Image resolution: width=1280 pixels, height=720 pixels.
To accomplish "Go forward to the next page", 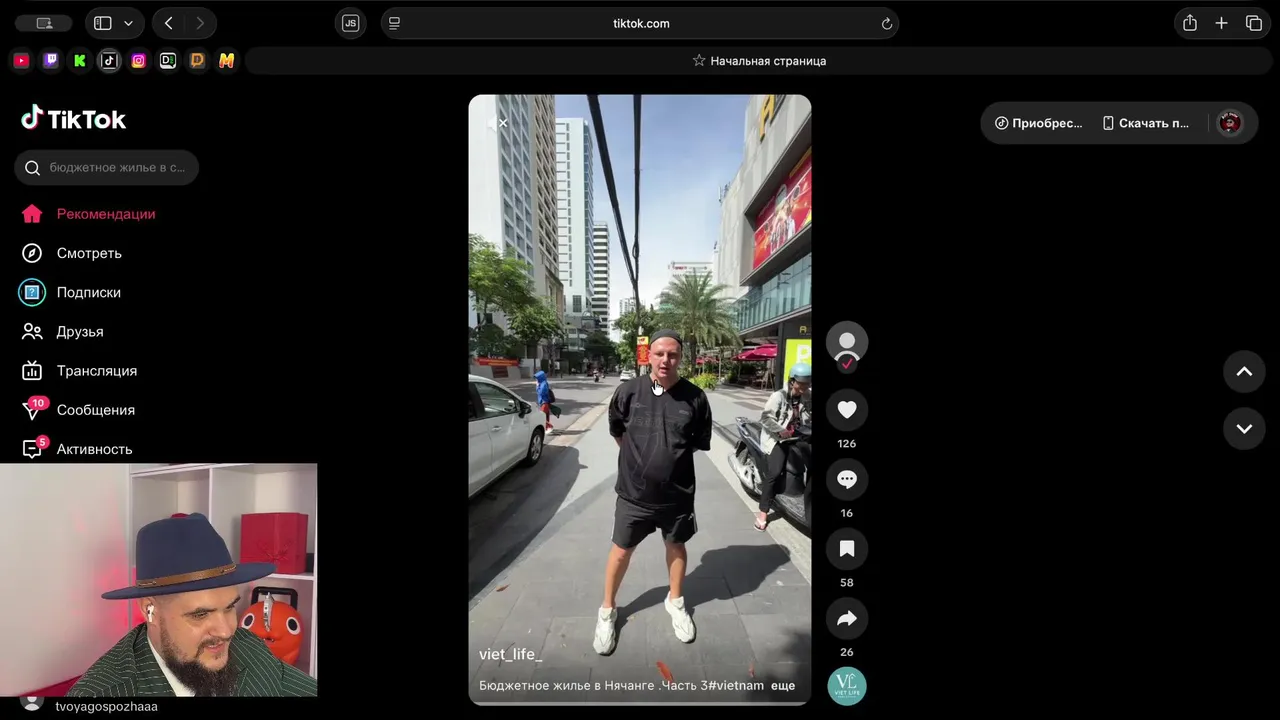I will 200,23.
